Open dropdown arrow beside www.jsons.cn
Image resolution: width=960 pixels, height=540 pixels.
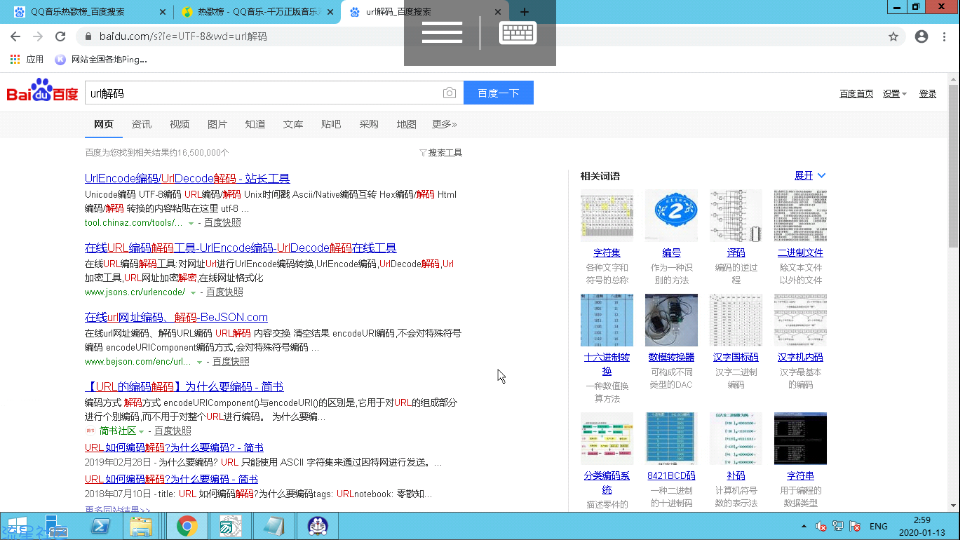click(x=193, y=293)
